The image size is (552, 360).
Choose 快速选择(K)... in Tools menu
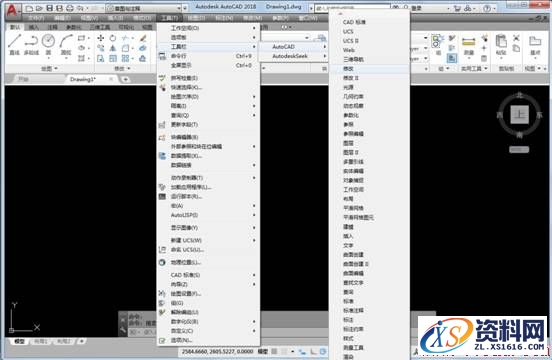208,87
